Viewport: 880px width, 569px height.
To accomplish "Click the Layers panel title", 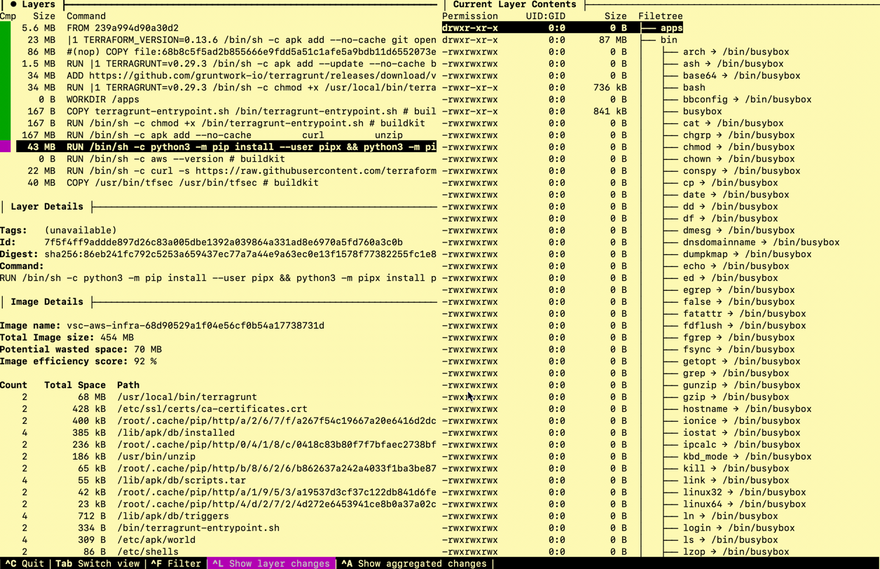I will tap(38, 4).
